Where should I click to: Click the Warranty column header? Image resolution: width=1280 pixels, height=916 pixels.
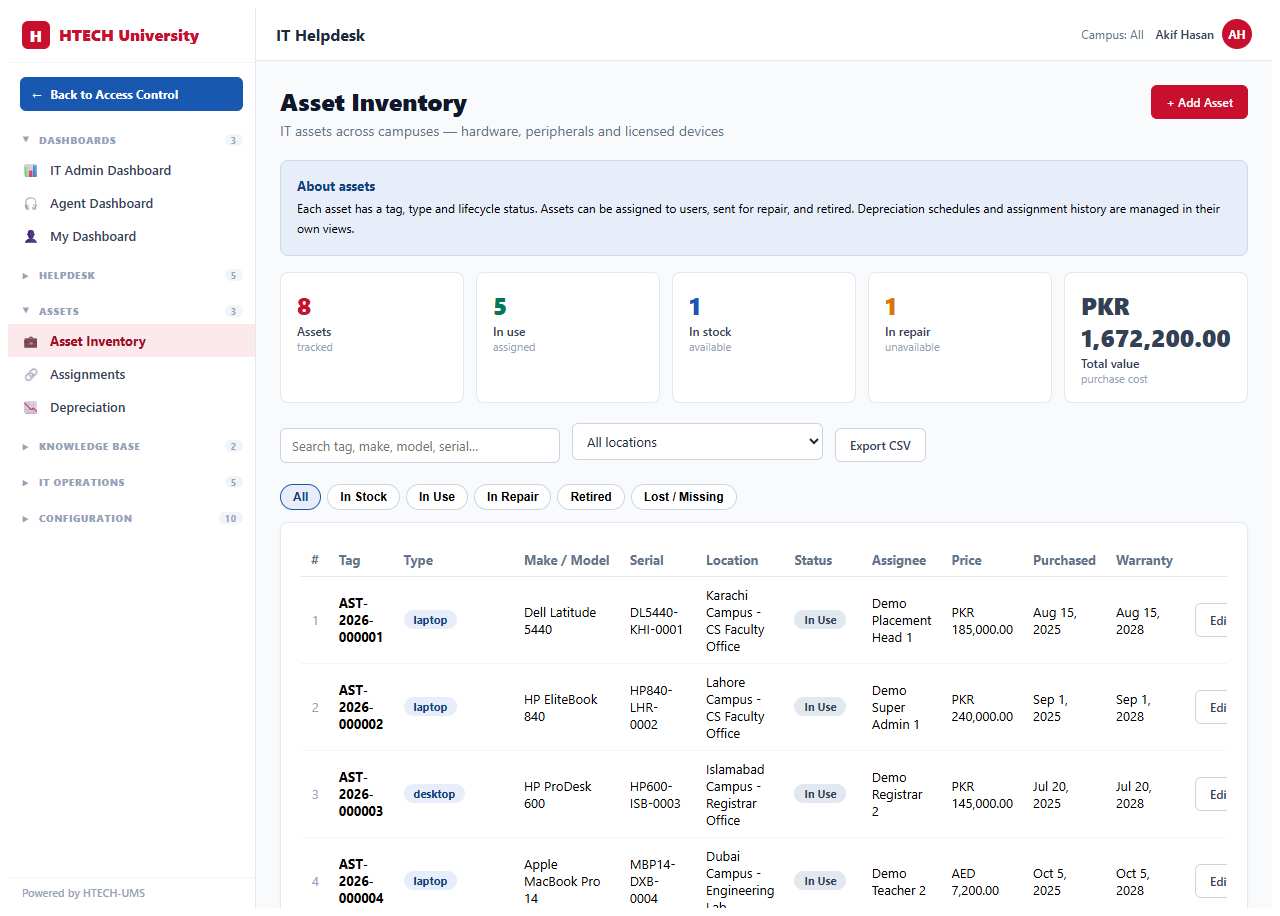coord(1144,561)
